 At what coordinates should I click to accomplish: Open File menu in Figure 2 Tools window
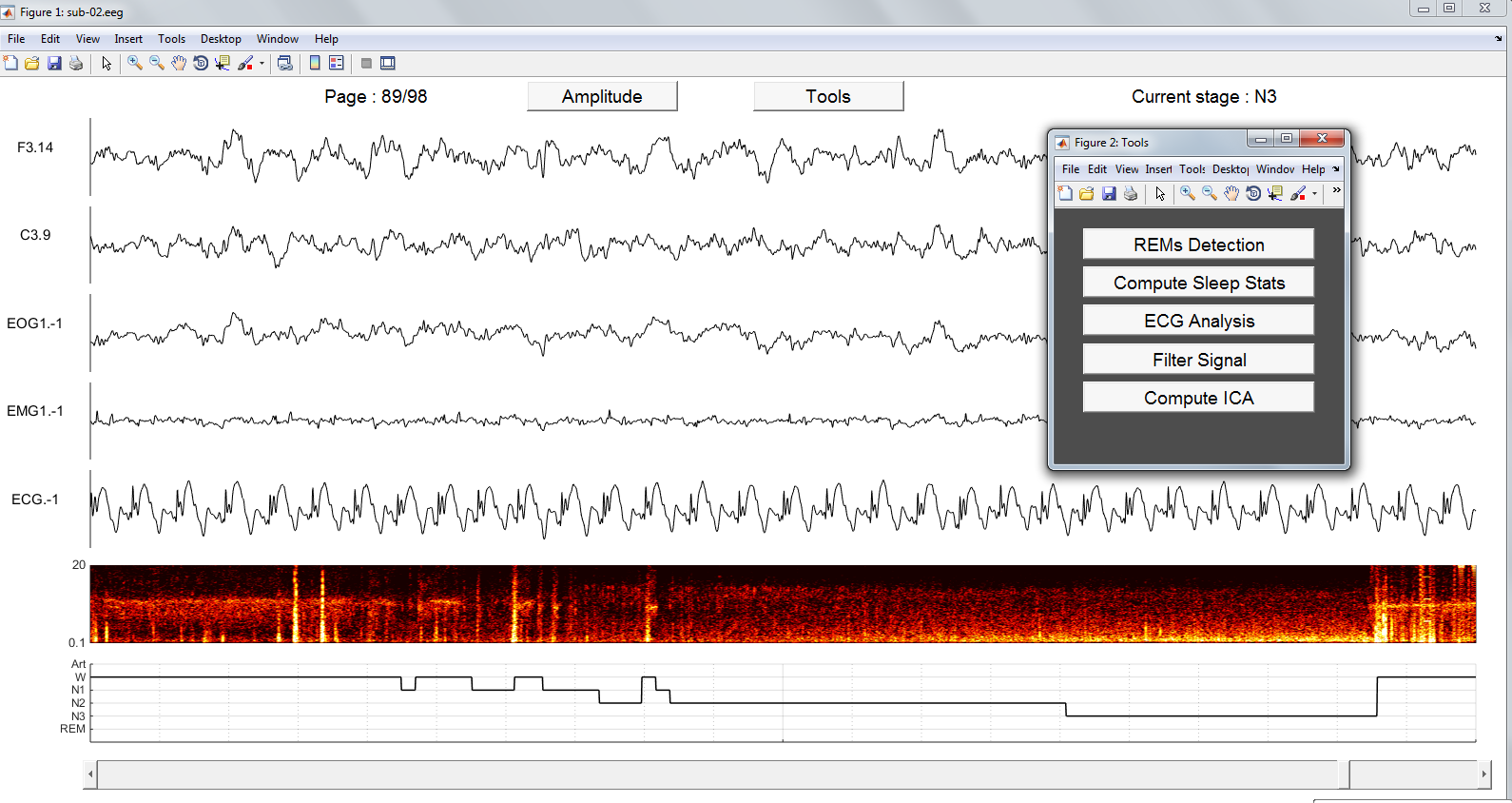click(x=1071, y=169)
